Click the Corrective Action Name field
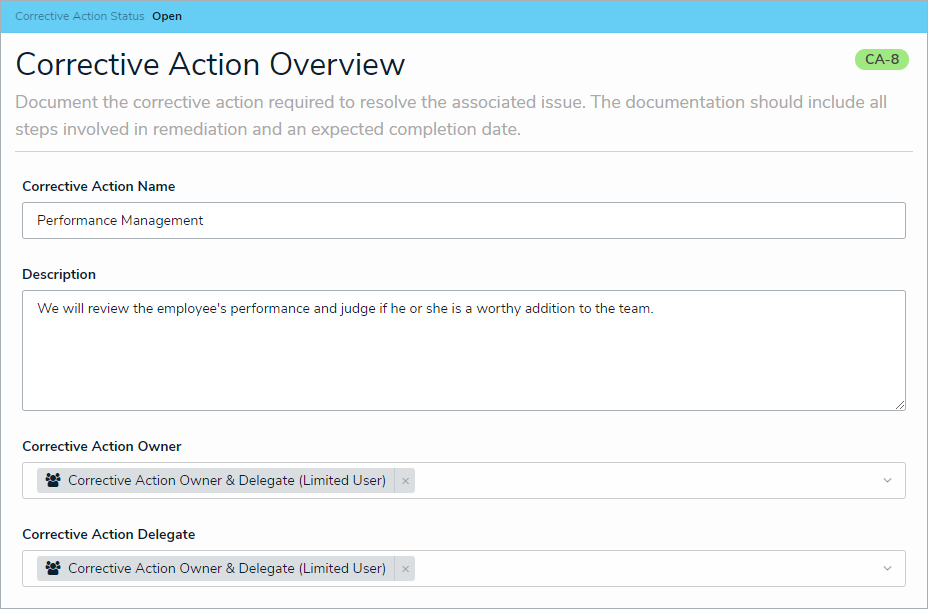The height and width of the screenshot is (609, 928). coord(463,220)
